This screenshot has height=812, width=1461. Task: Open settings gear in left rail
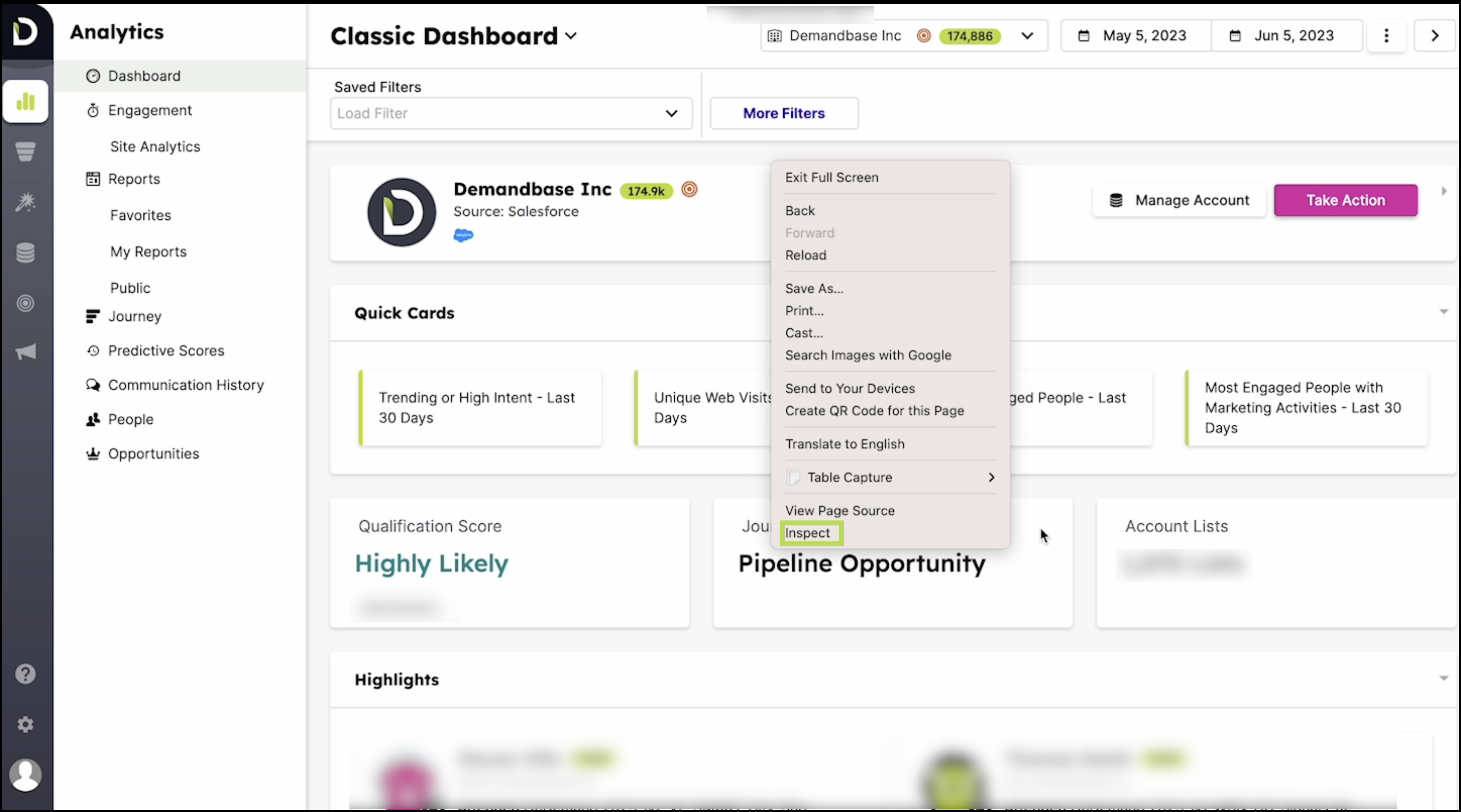point(25,724)
